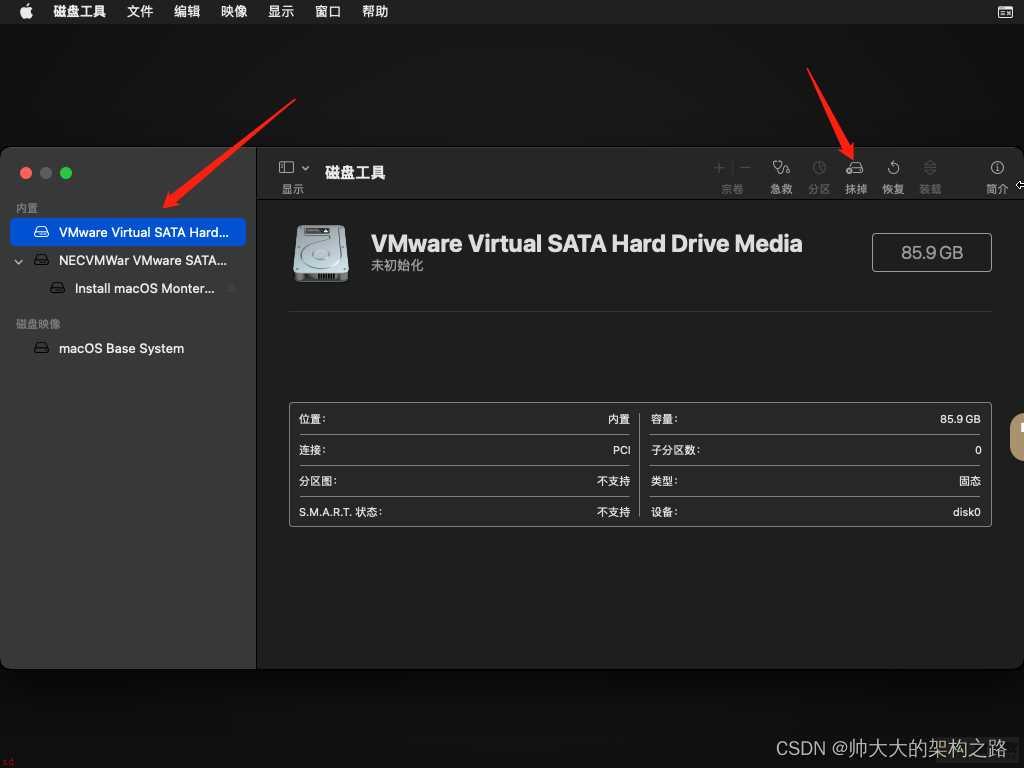This screenshot has height=768, width=1024.
Task: Click the 磁盘映像 sidebar section header
Action: (38, 323)
